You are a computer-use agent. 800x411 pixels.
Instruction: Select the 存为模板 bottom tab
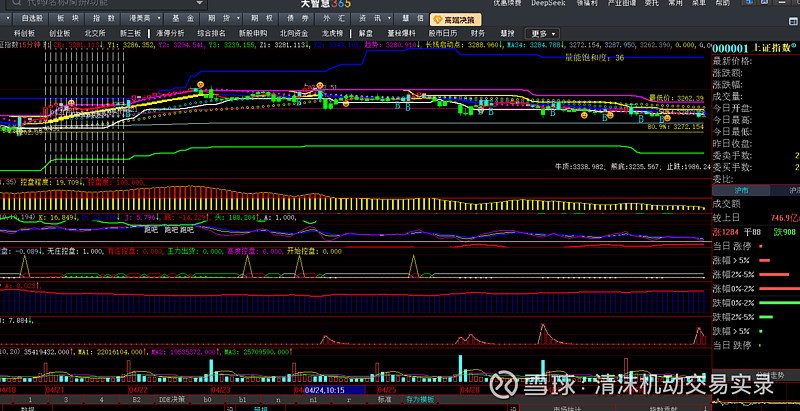point(420,400)
